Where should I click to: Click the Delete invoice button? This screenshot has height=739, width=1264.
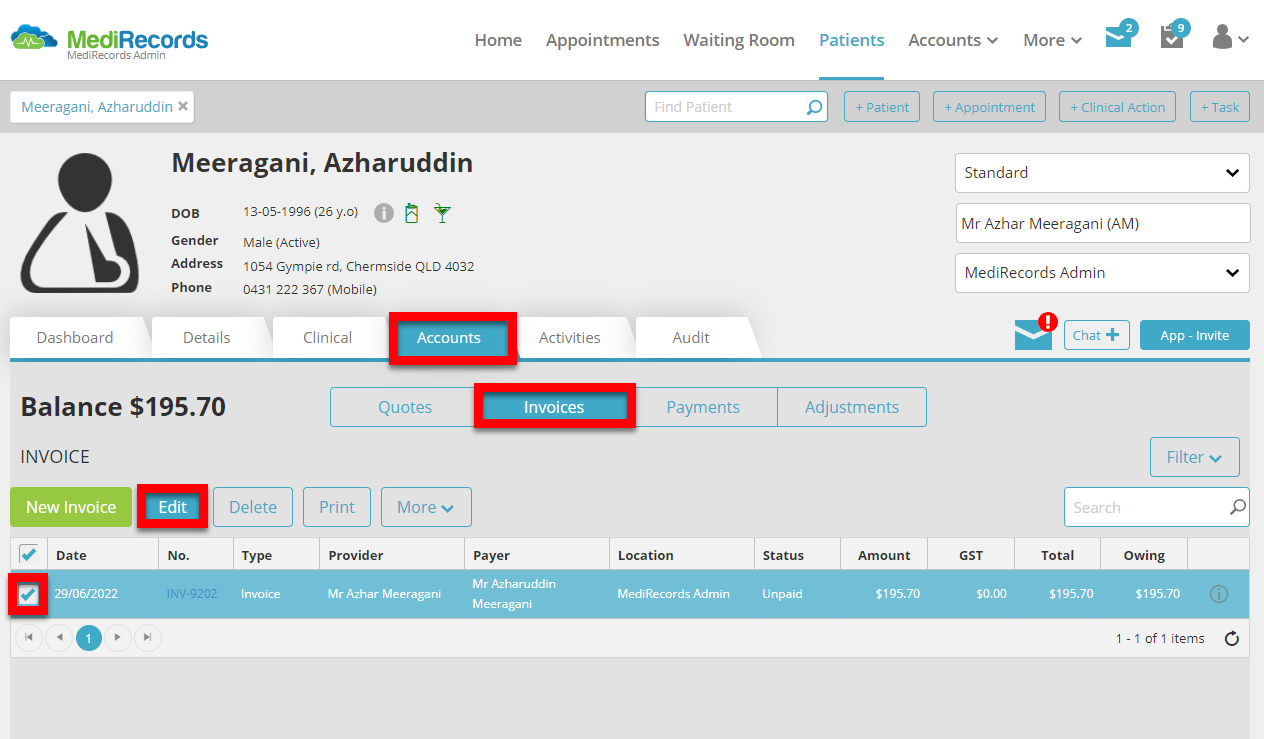coord(253,507)
